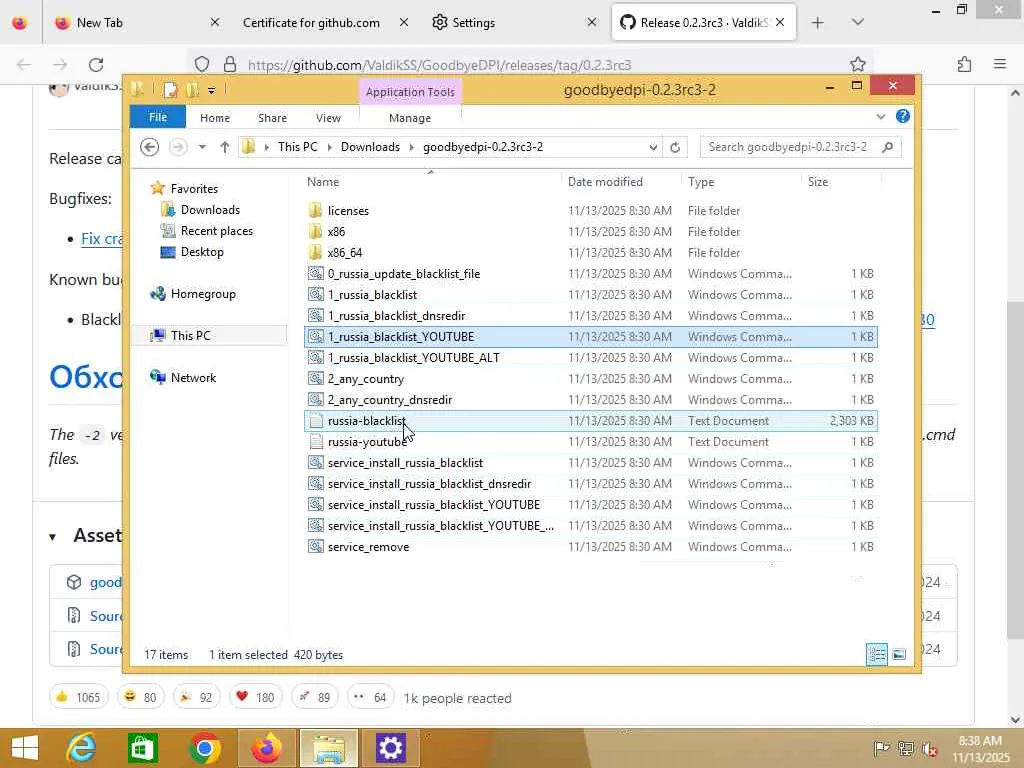Image resolution: width=1024 pixels, height=768 pixels.
Task: Click the Firefox back arrow
Action: coord(24,64)
